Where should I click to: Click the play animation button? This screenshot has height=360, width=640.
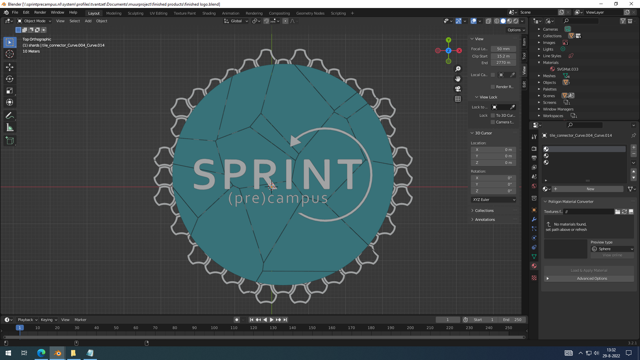coord(271,320)
